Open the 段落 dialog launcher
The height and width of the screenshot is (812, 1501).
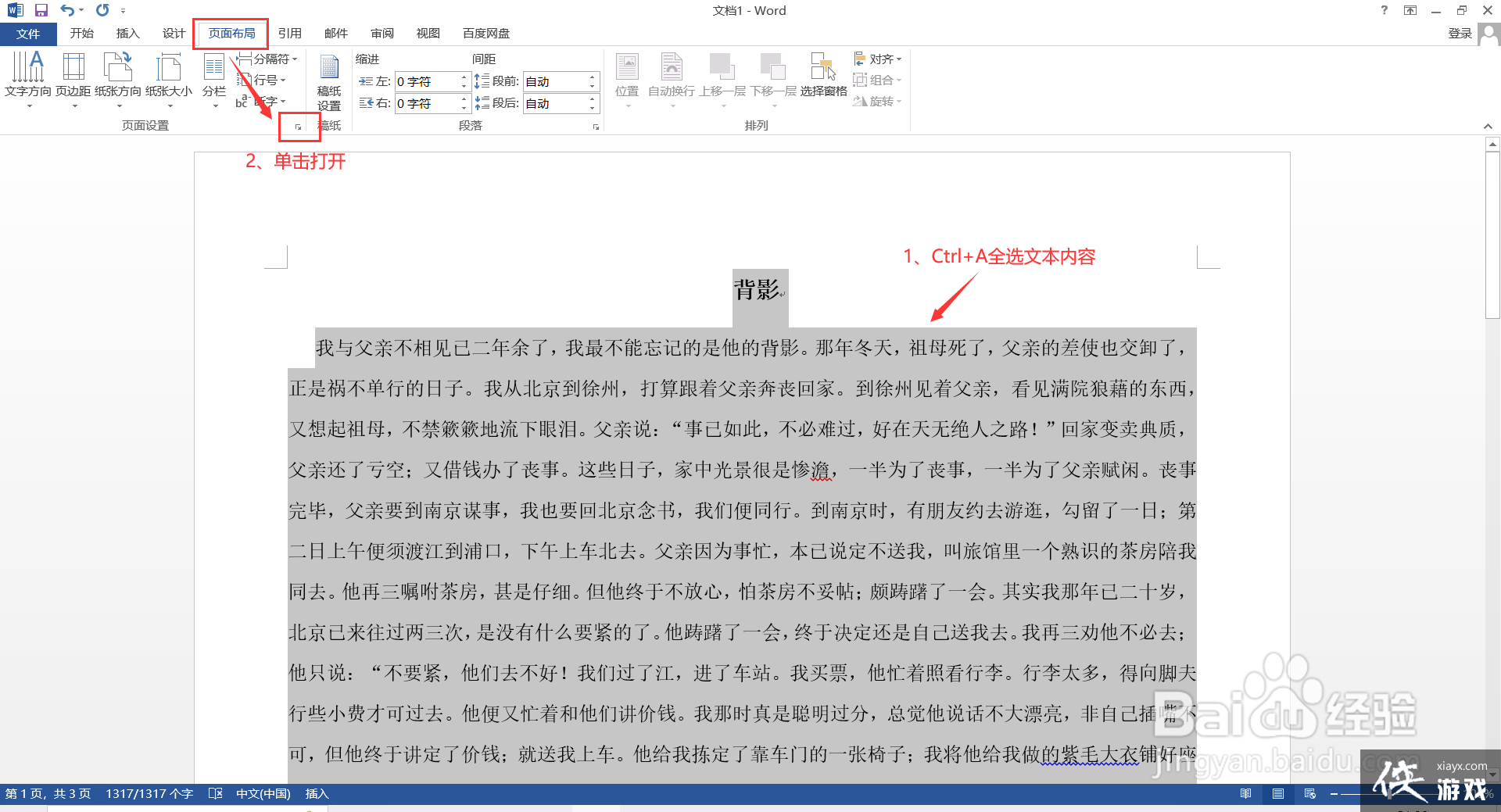click(596, 126)
